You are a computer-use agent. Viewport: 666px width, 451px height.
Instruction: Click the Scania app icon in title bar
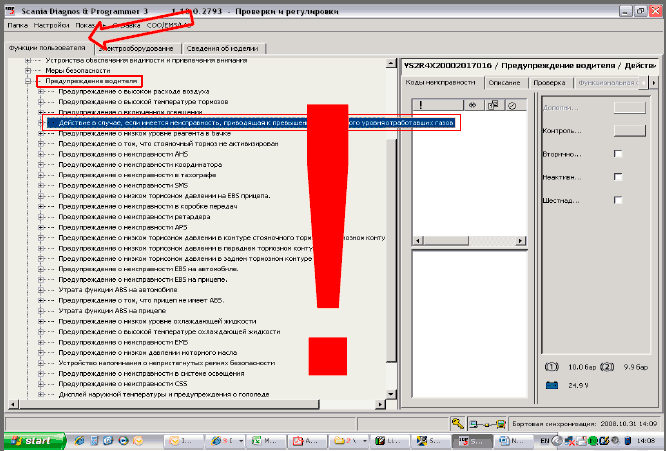[x=10, y=8]
